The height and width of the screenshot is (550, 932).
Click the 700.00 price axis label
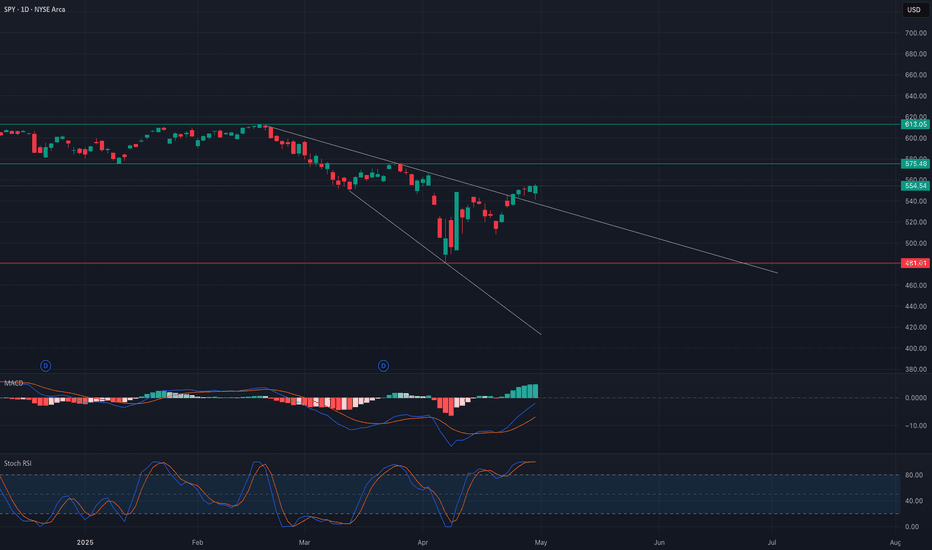coord(916,33)
